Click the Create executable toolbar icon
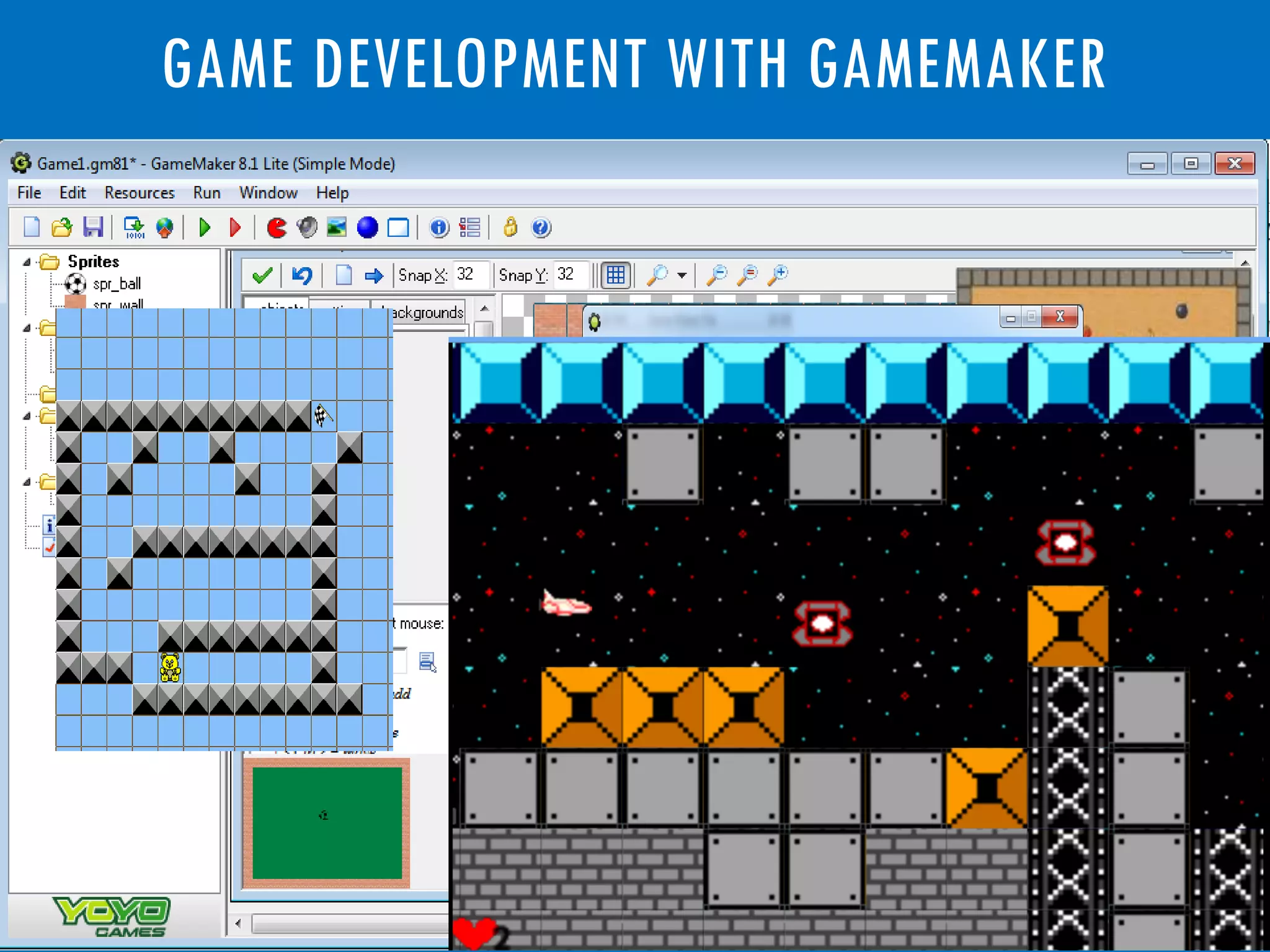 click(134, 227)
